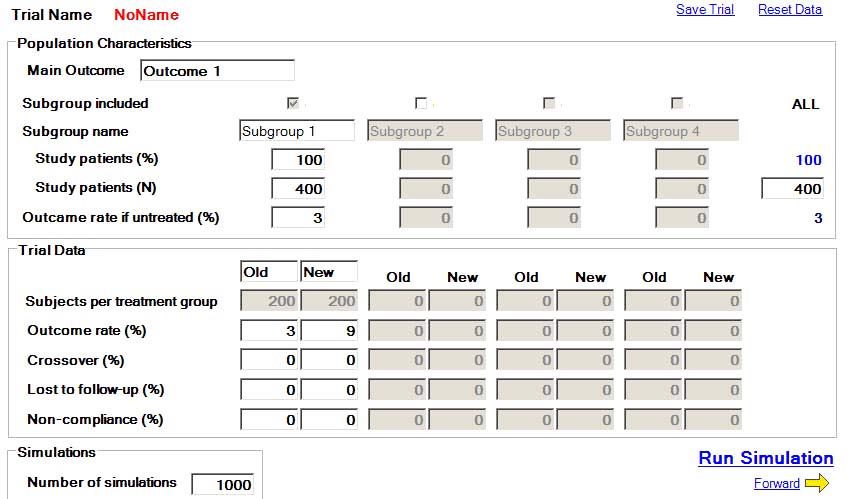Screen dimensions: 848x499
Task: Click the Save Trial link
Action: click(x=704, y=10)
